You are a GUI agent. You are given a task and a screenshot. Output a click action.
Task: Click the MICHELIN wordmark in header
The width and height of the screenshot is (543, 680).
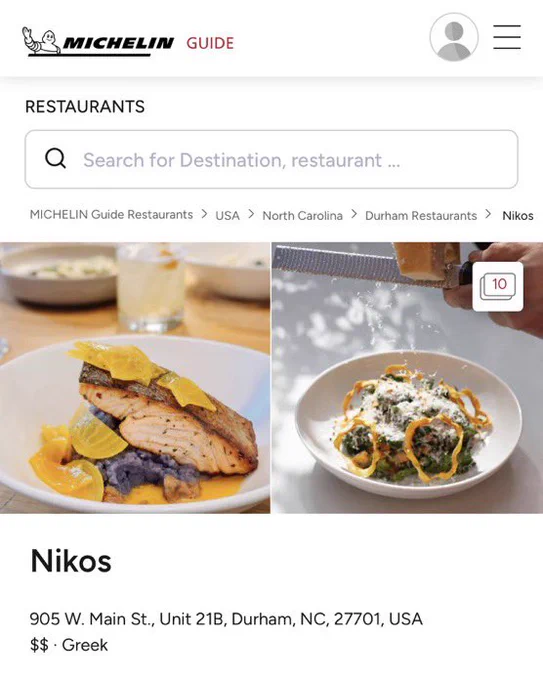[118, 43]
